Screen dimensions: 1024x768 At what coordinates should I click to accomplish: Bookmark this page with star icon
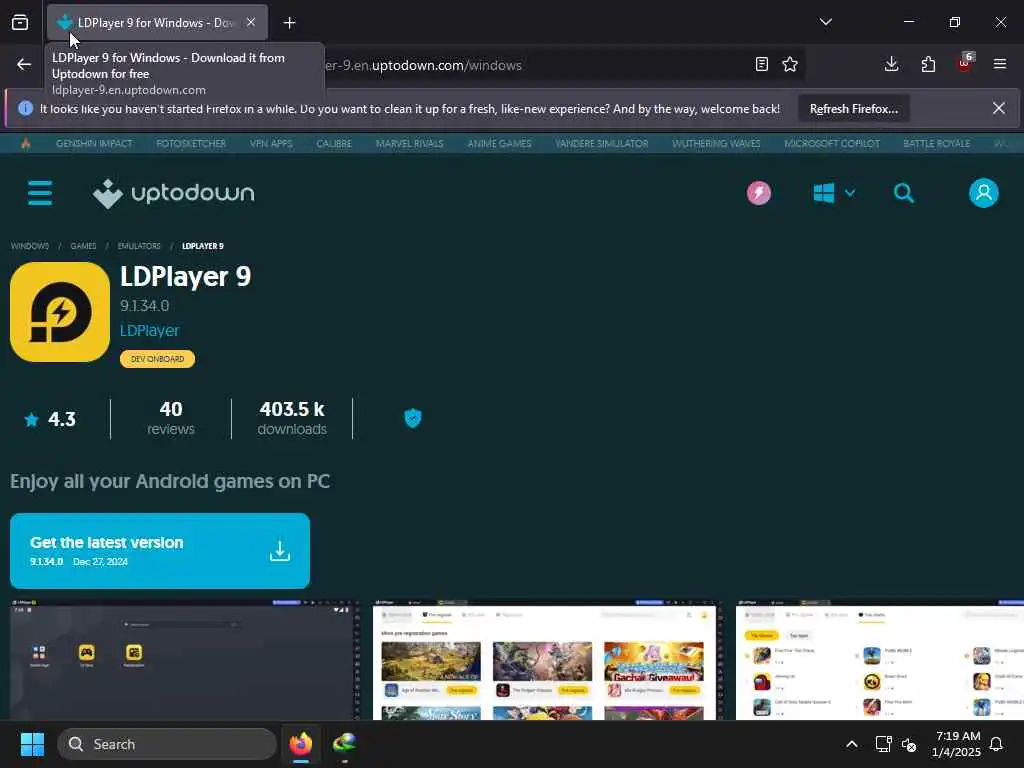coord(790,64)
